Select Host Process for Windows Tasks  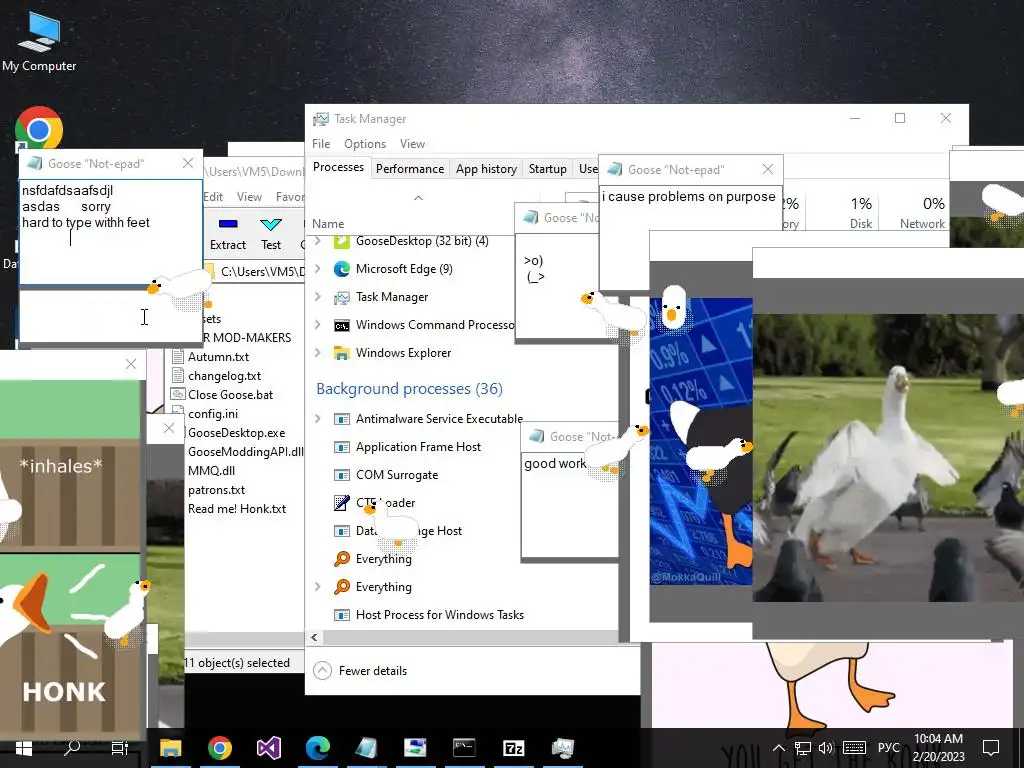(x=440, y=615)
